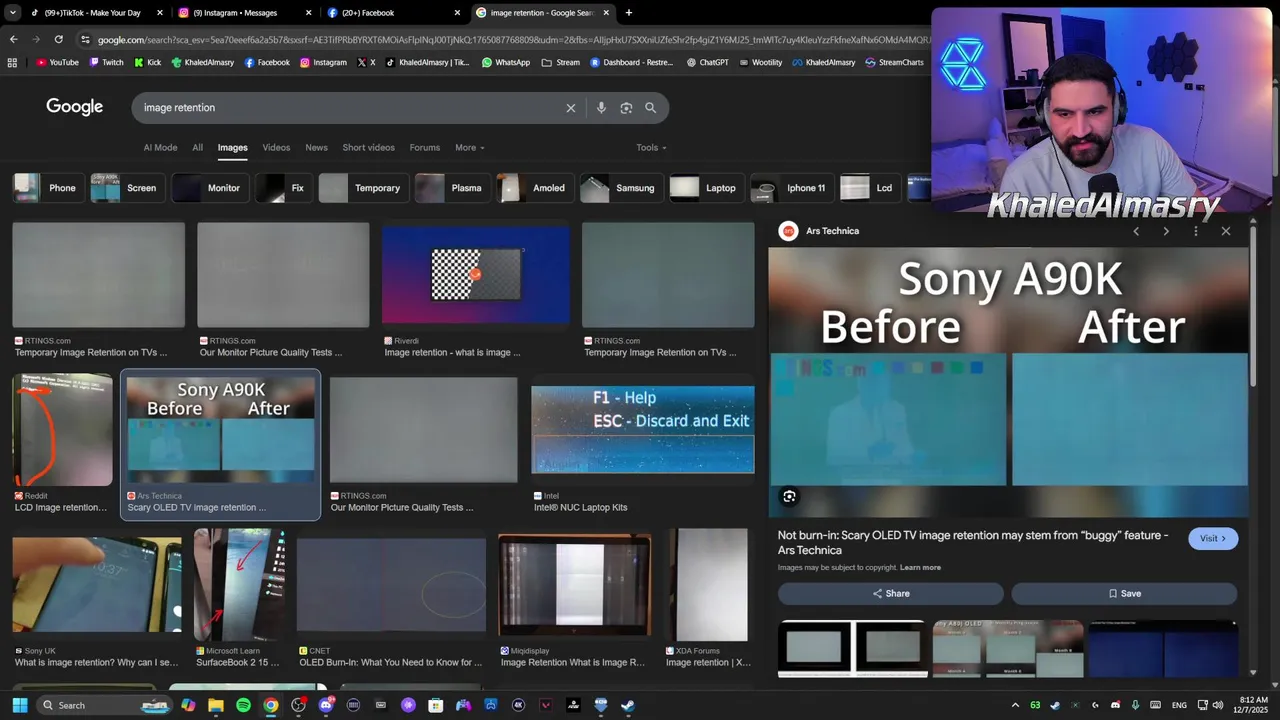
Task: Submit search with magnifying glass icon
Action: [x=651, y=108]
